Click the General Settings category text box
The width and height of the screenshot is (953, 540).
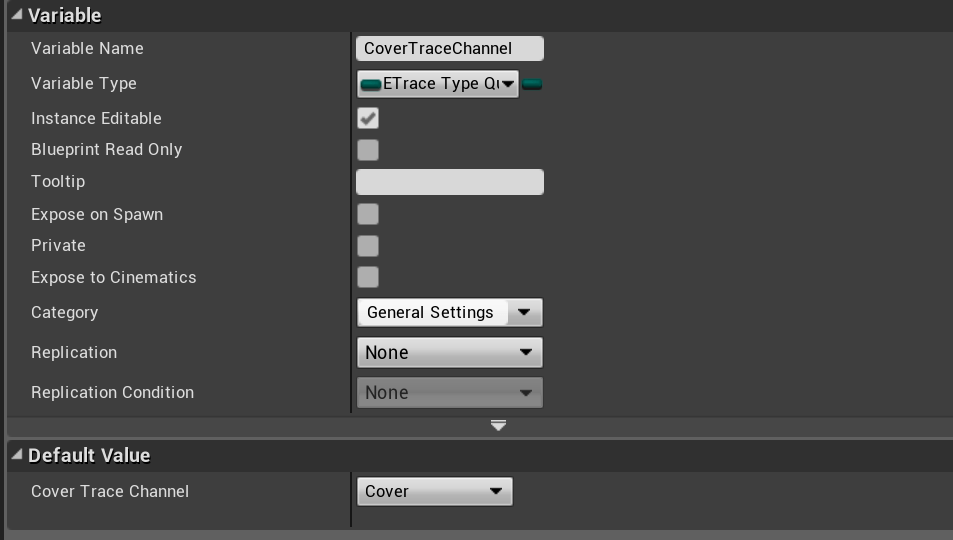[x=431, y=313]
